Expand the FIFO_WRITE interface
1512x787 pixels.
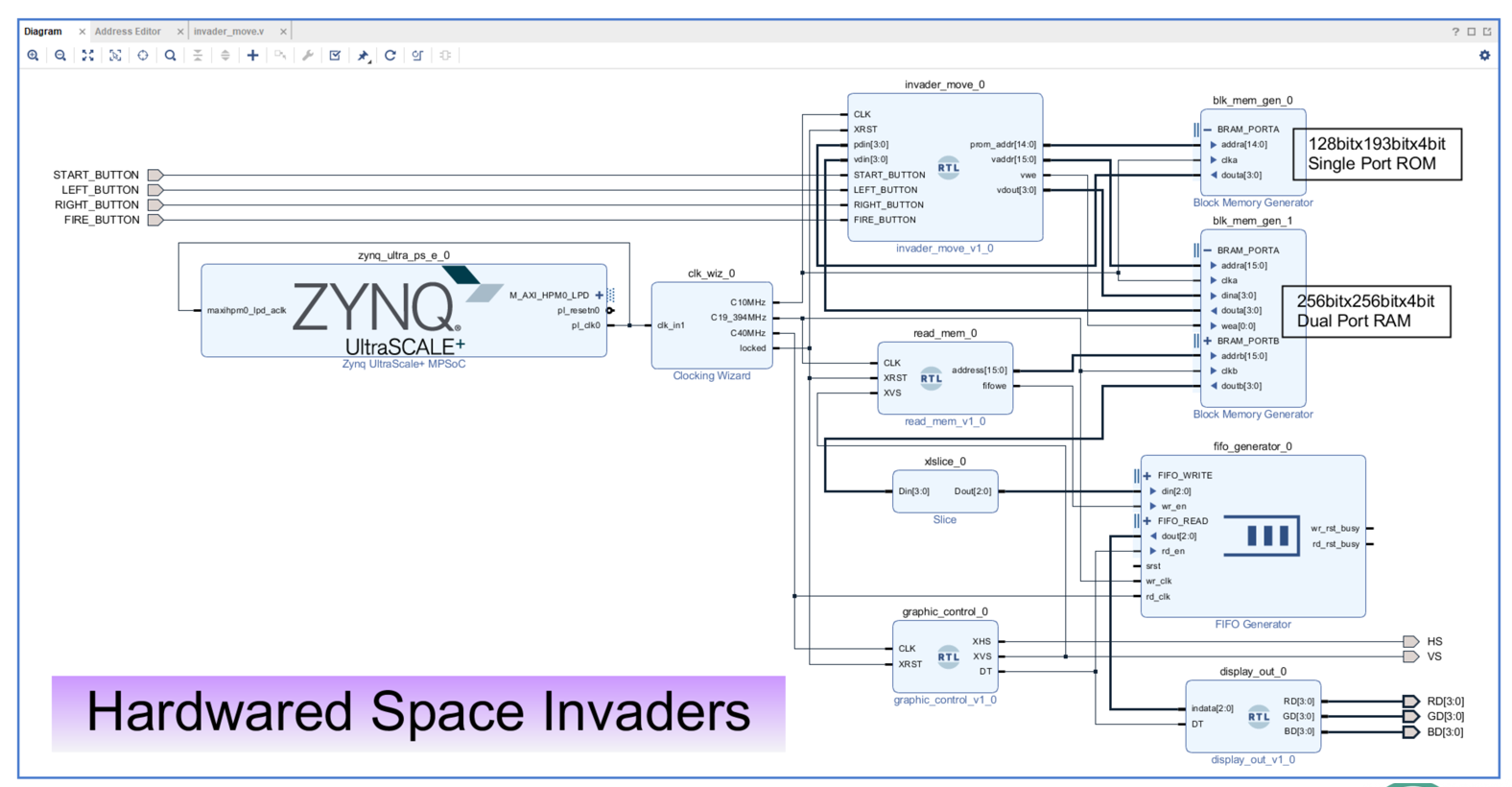tap(1146, 476)
